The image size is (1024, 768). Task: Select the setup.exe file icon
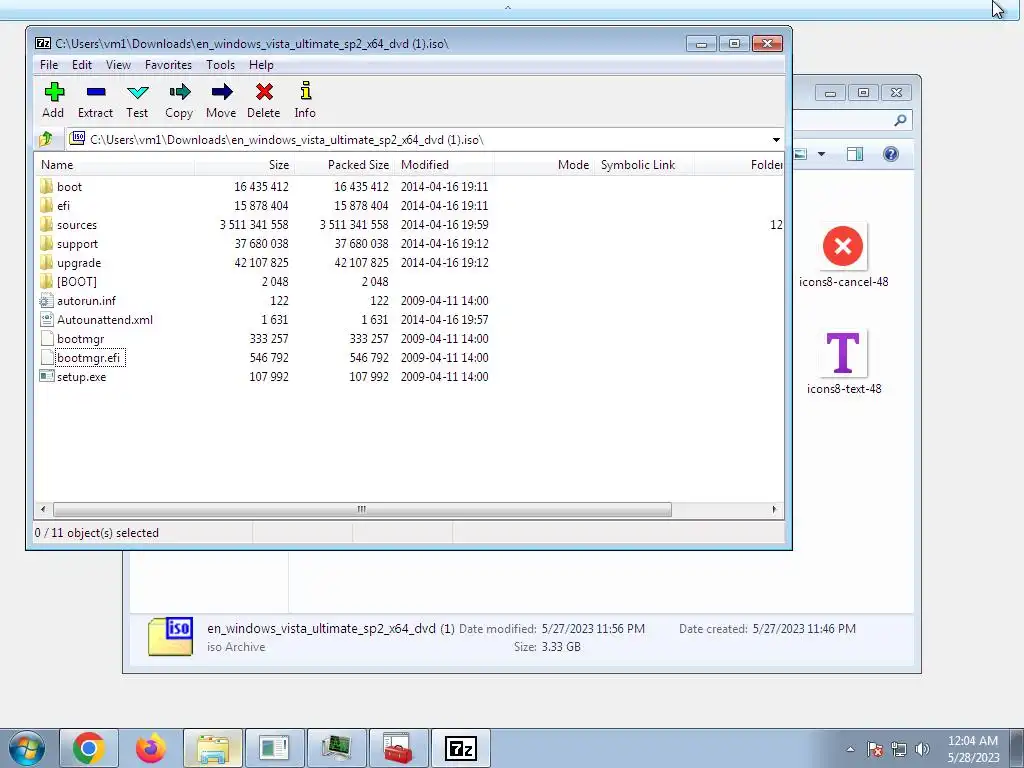click(46, 376)
